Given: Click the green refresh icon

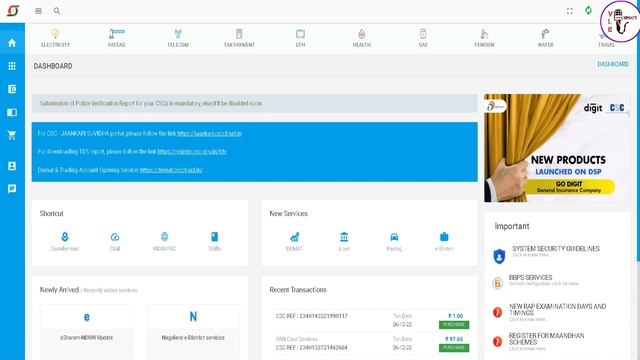Looking at the screenshot, I should pyautogui.click(x=588, y=10).
